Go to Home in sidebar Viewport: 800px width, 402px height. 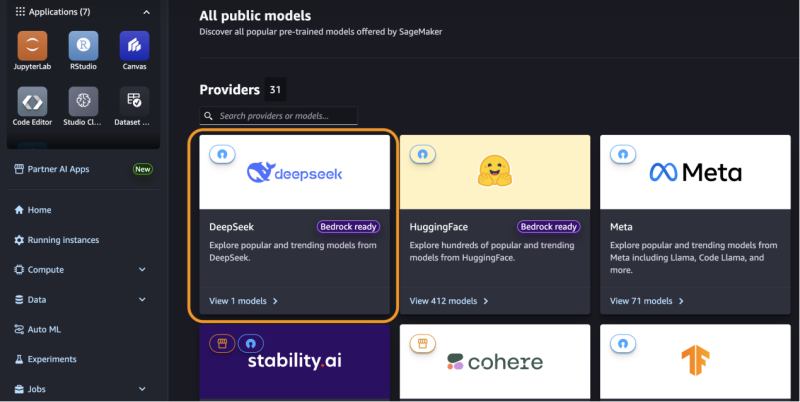tap(39, 210)
